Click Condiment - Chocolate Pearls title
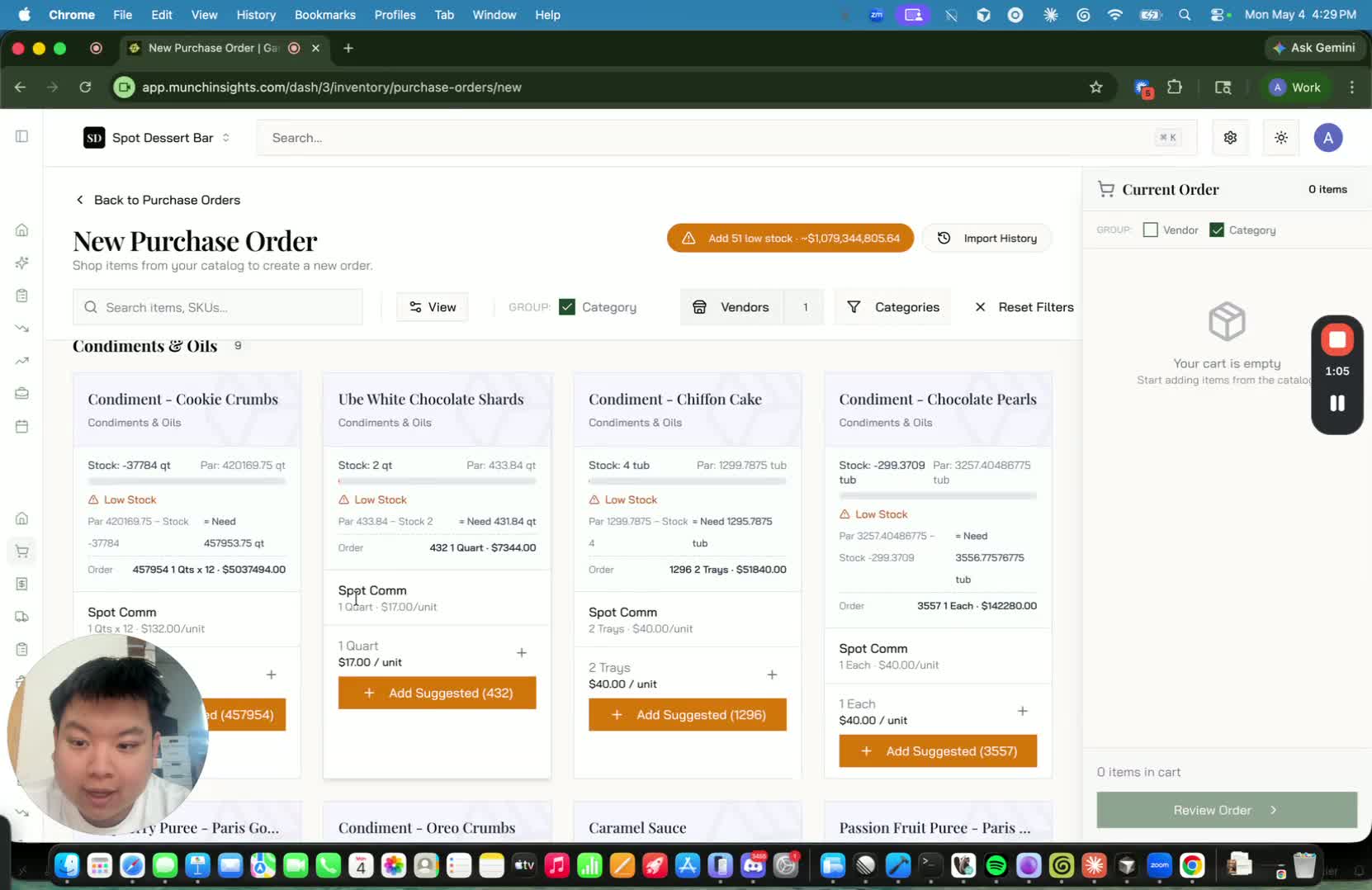 click(938, 399)
